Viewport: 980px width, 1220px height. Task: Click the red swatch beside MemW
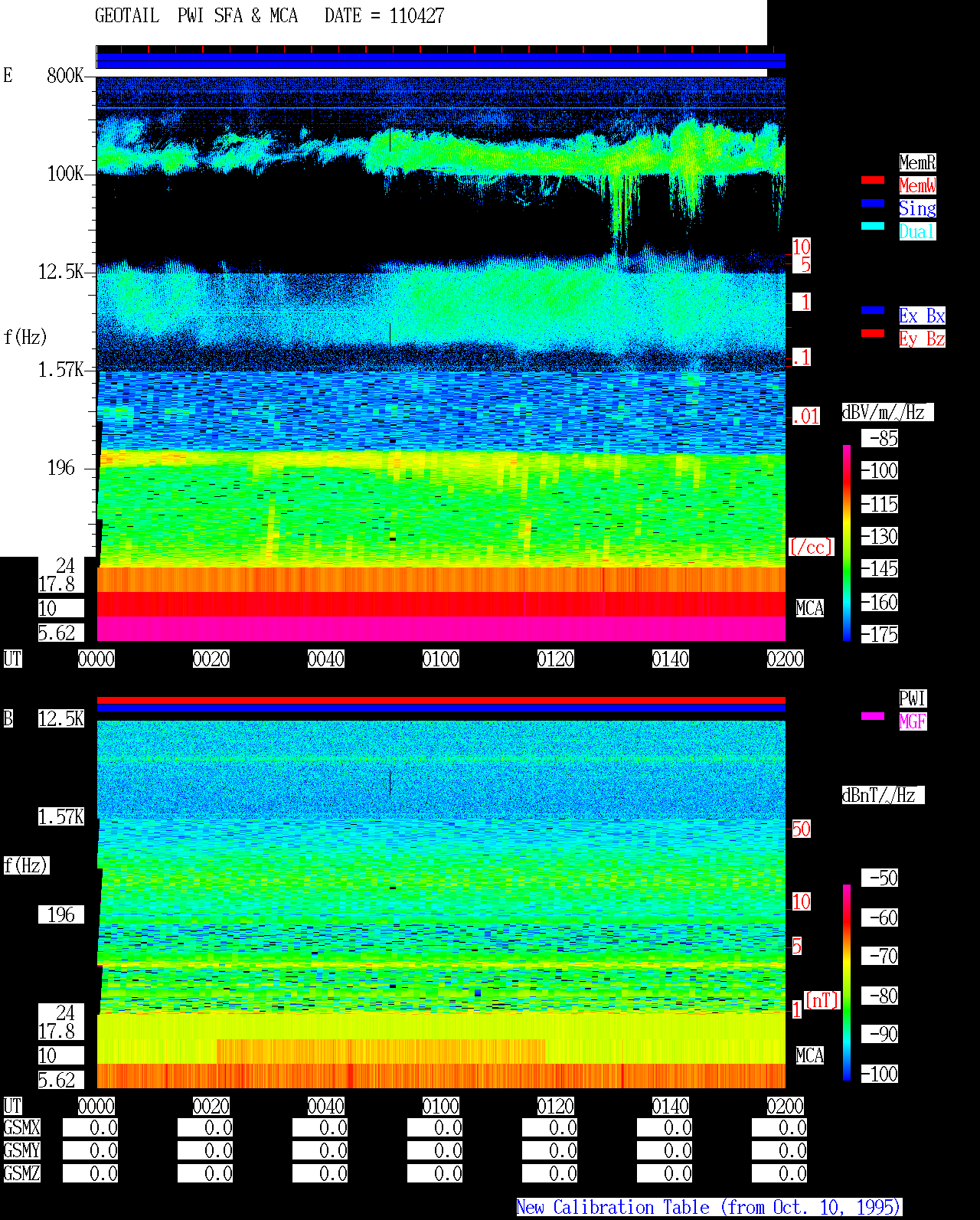point(873,180)
